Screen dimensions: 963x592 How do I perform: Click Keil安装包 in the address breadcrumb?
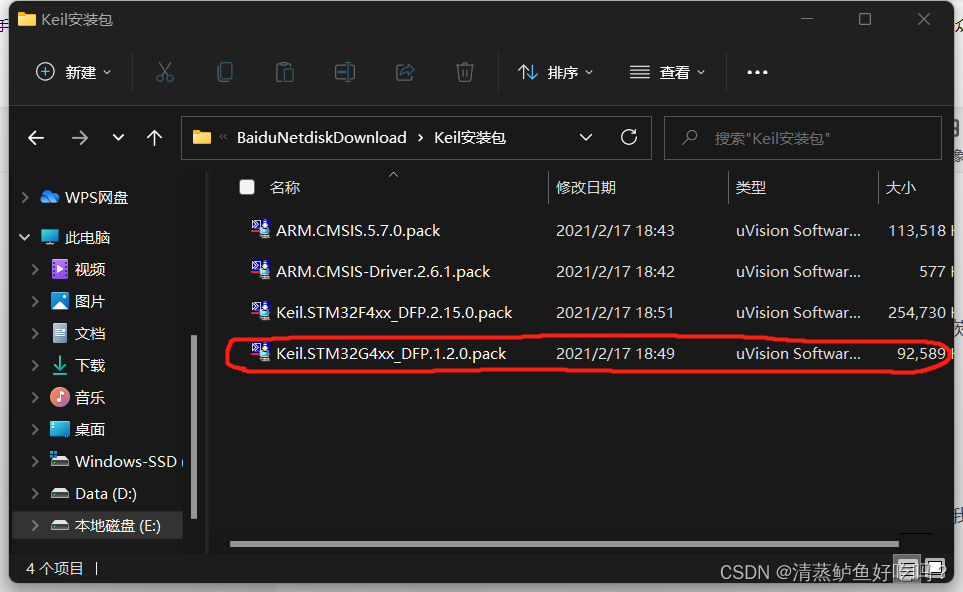(x=470, y=138)
